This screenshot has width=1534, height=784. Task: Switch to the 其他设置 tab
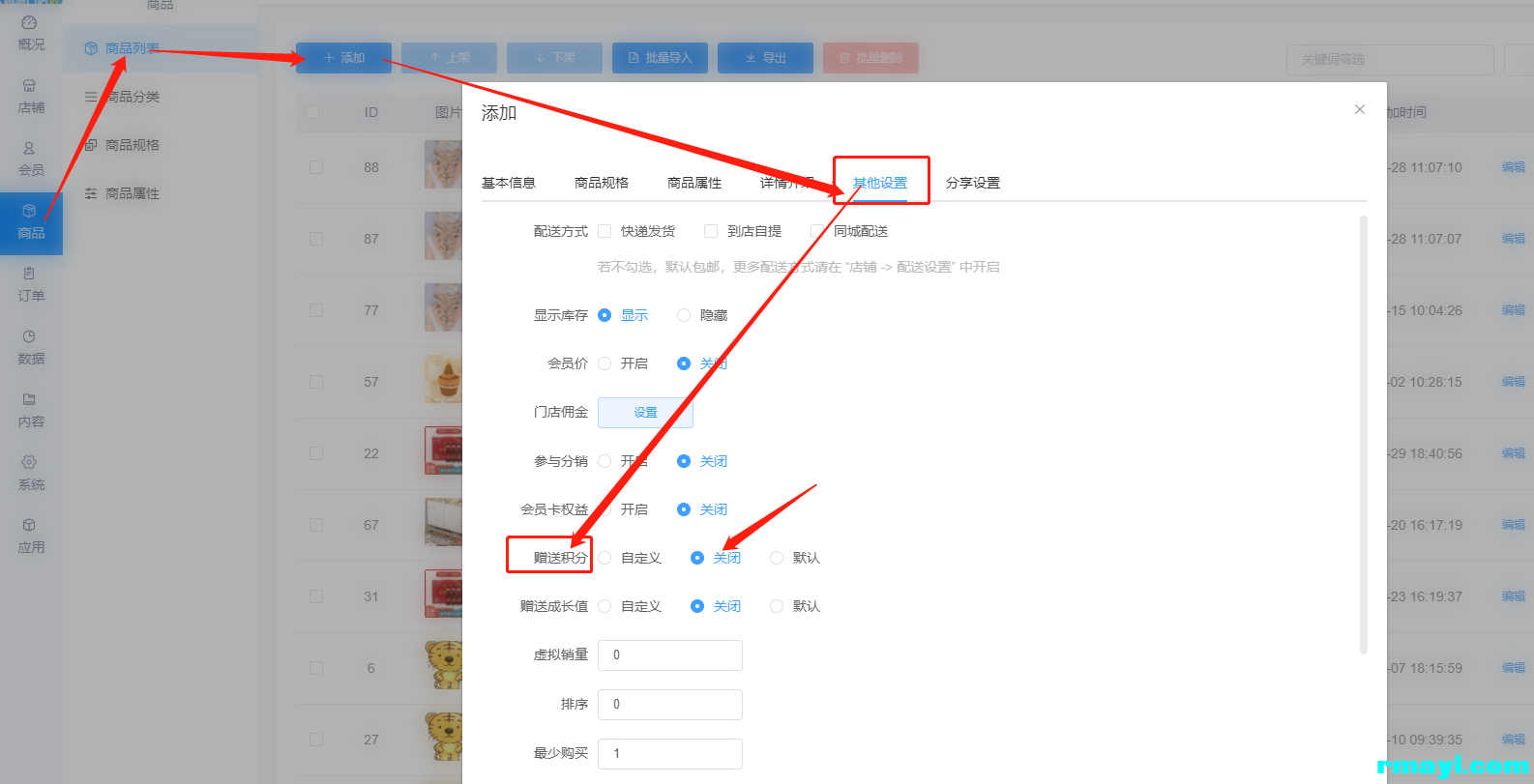[x=880, y=183]
